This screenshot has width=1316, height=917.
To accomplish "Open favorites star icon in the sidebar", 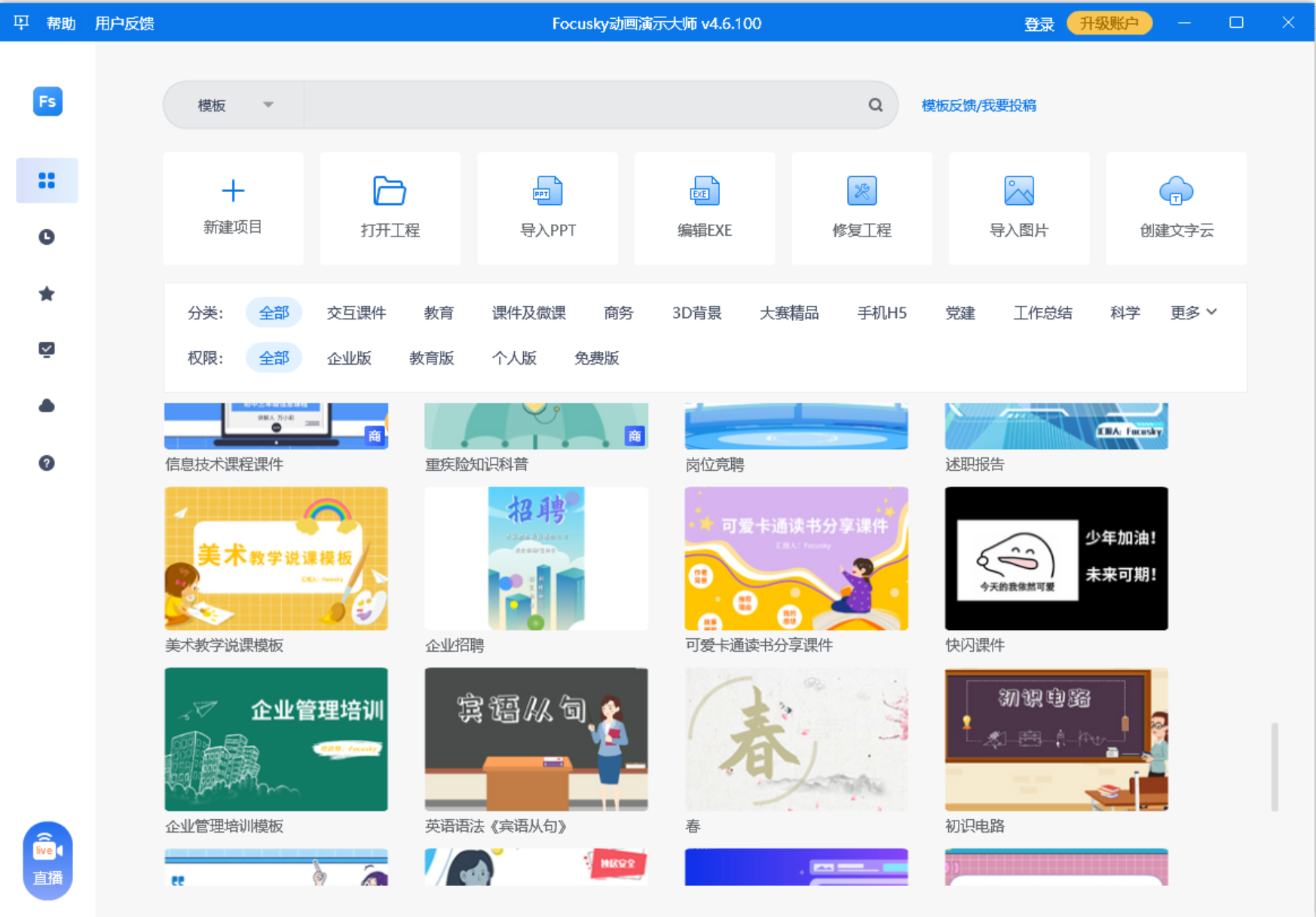I will pos(47,294).
